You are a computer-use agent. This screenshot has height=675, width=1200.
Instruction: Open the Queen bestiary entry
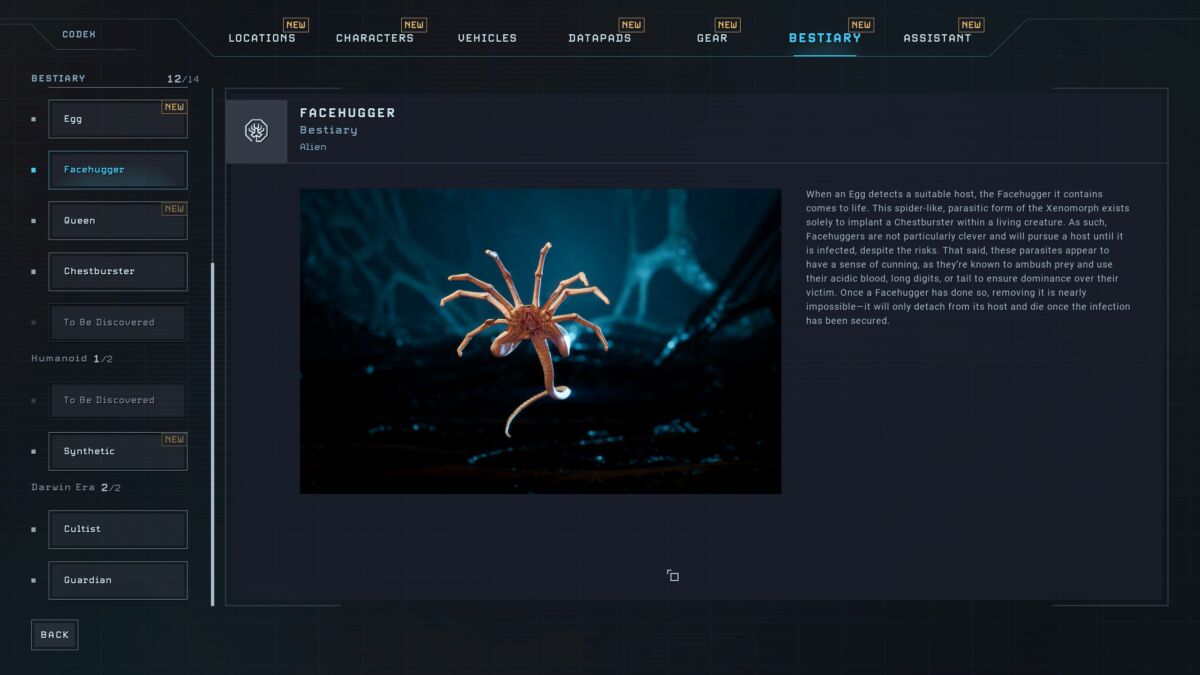(118, 221)
